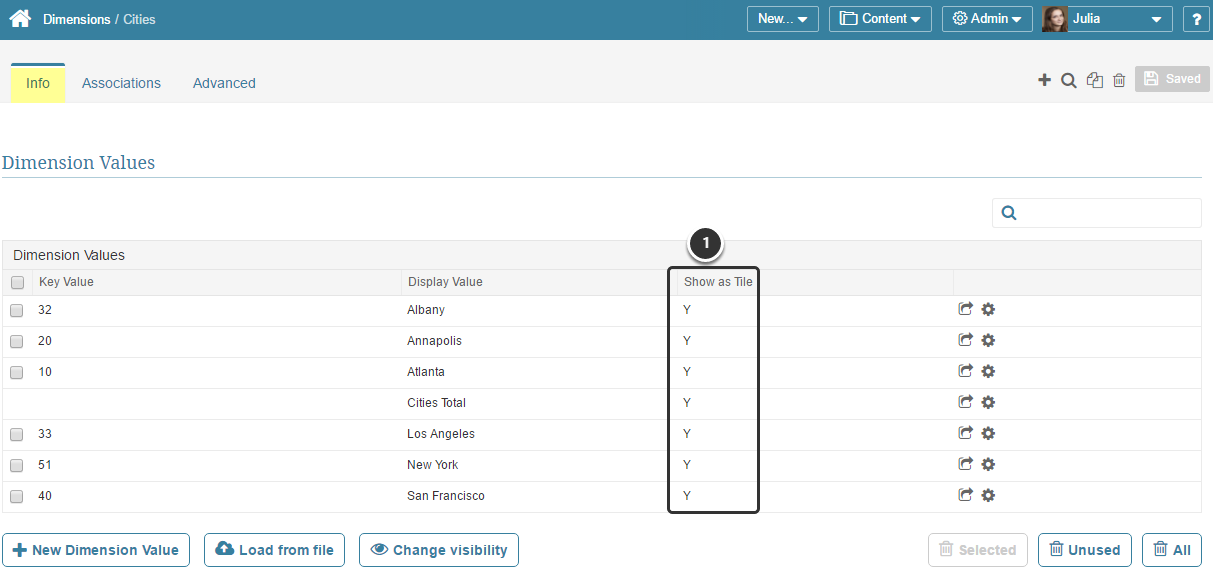This screenshot has height=578, width=1213.
Task: Open help with the question mark icon
Action: point(1196,18)
